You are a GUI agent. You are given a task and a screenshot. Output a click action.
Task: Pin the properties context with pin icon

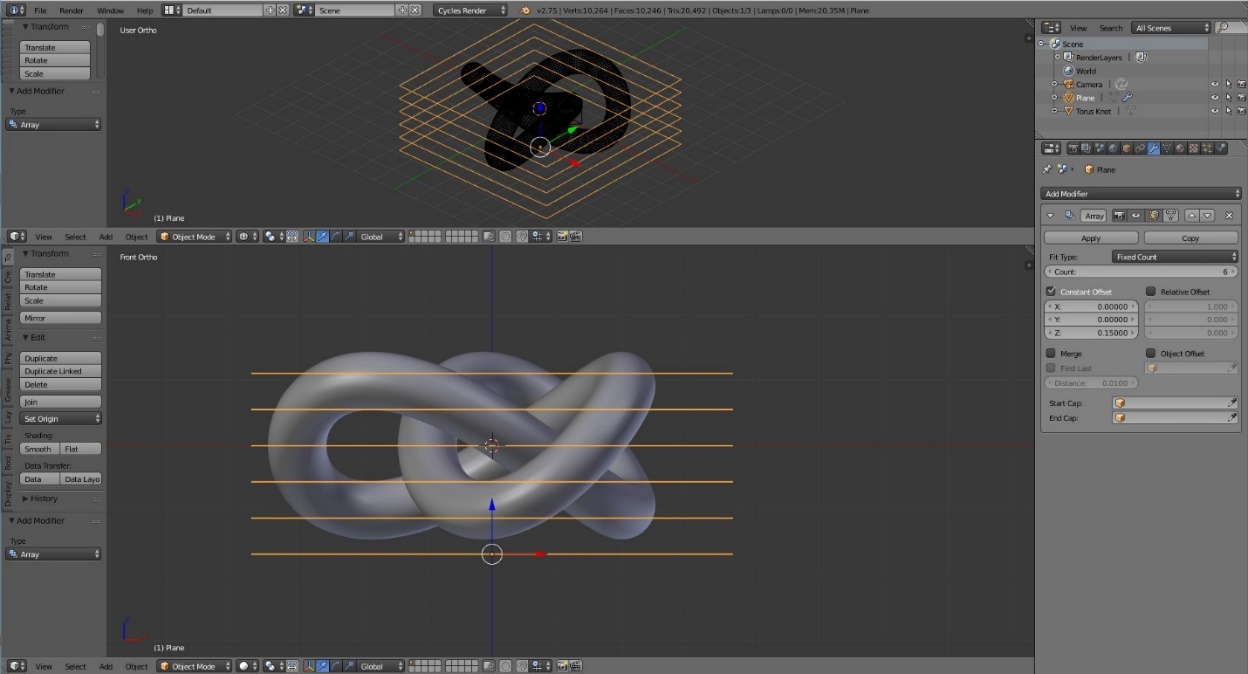click(x=1047, y=170)
